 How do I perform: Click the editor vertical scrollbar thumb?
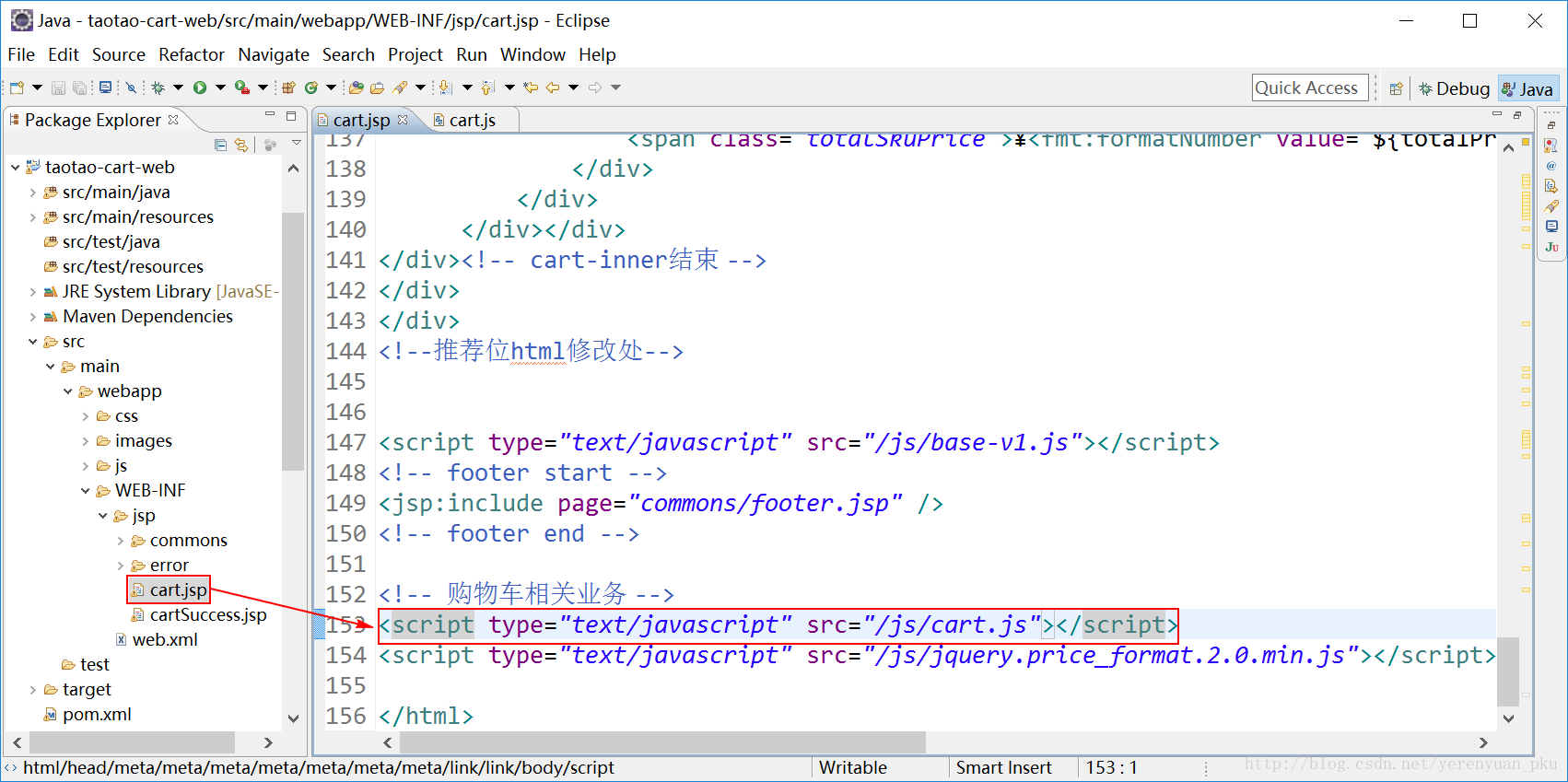point(1508,671)
